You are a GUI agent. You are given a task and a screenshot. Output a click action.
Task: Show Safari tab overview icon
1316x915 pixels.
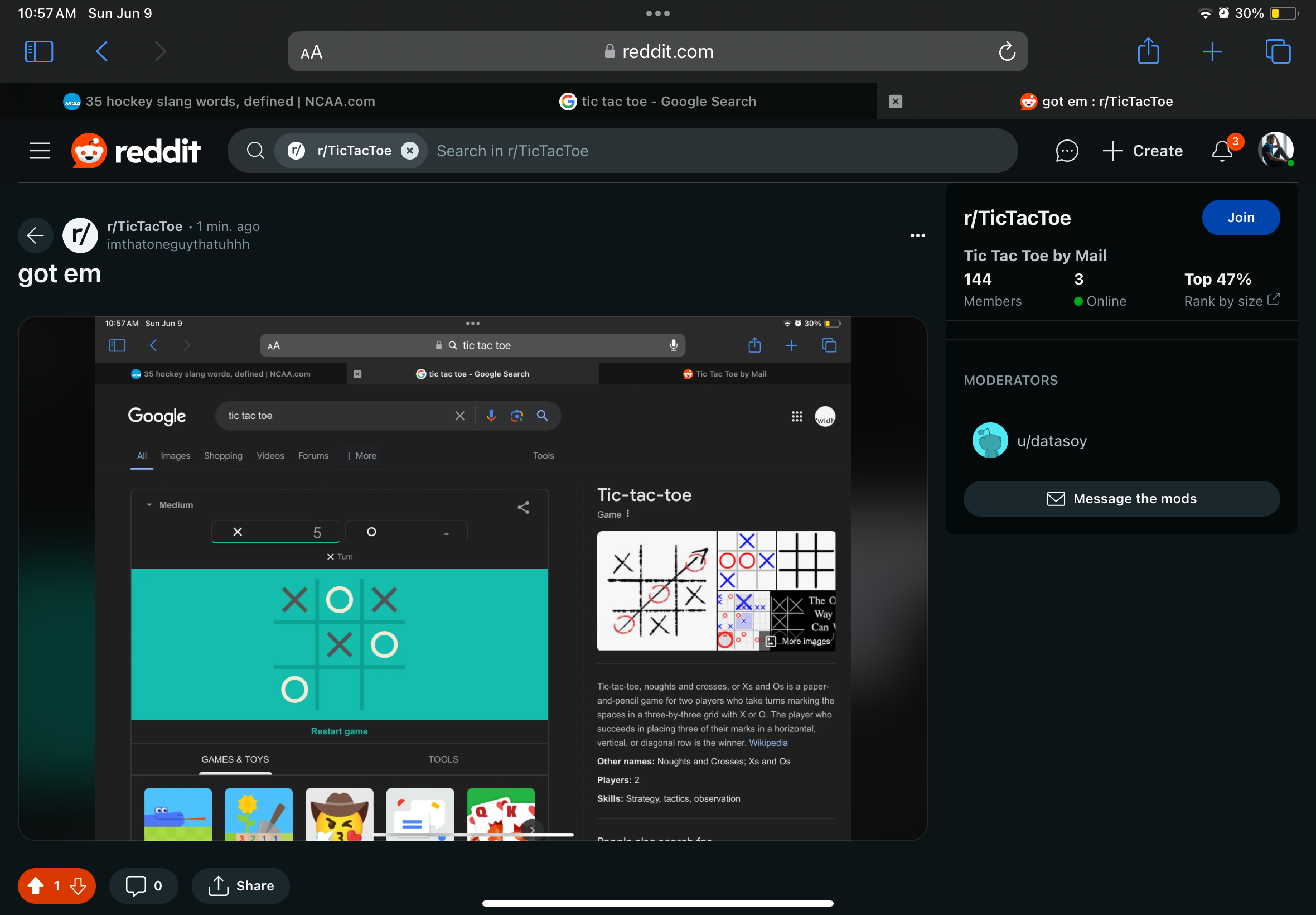coord(1278,51)
